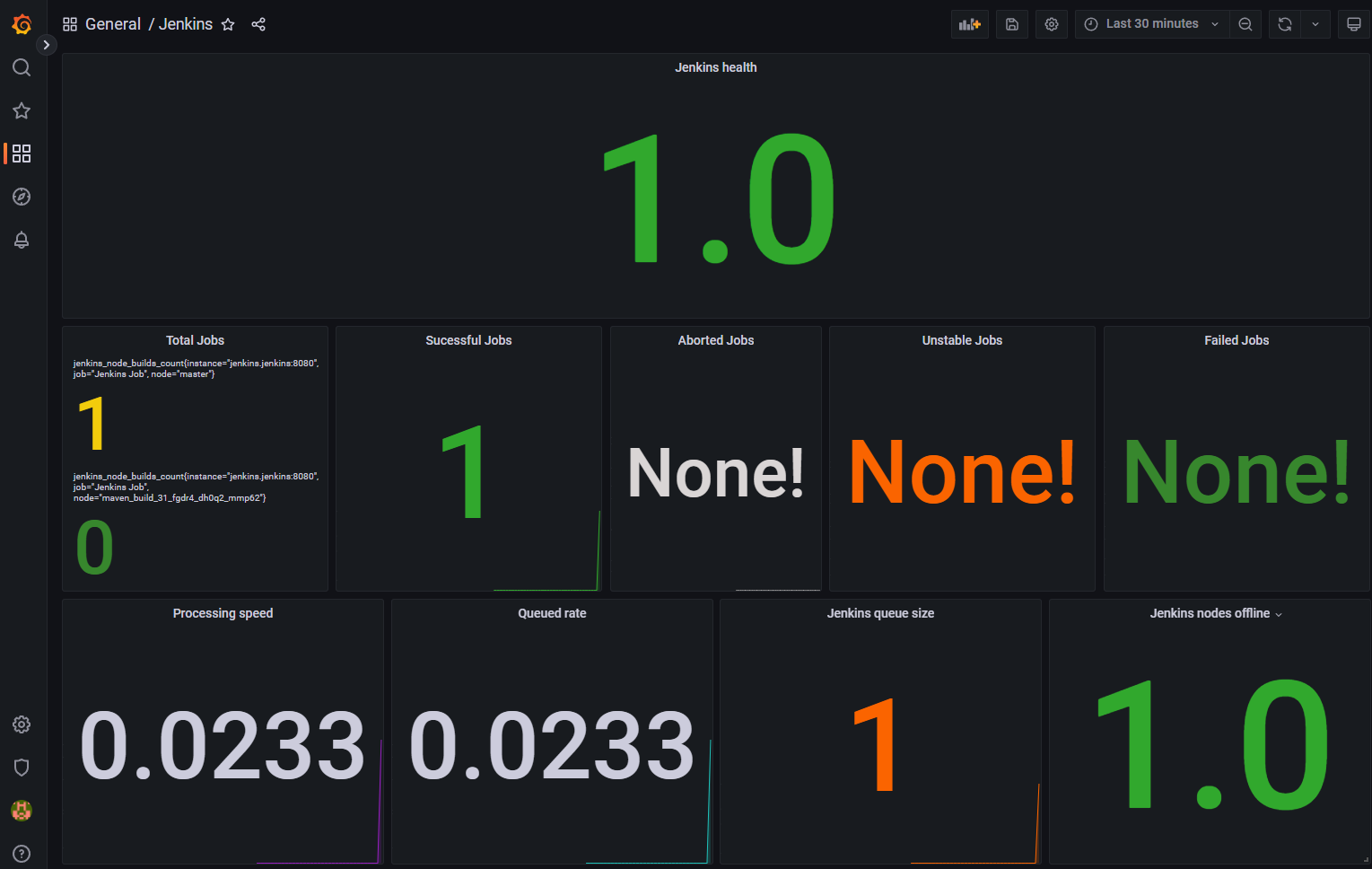The image size is (1372, 869).
Task: Refresh the dashboard
Action: (1285, 24)
